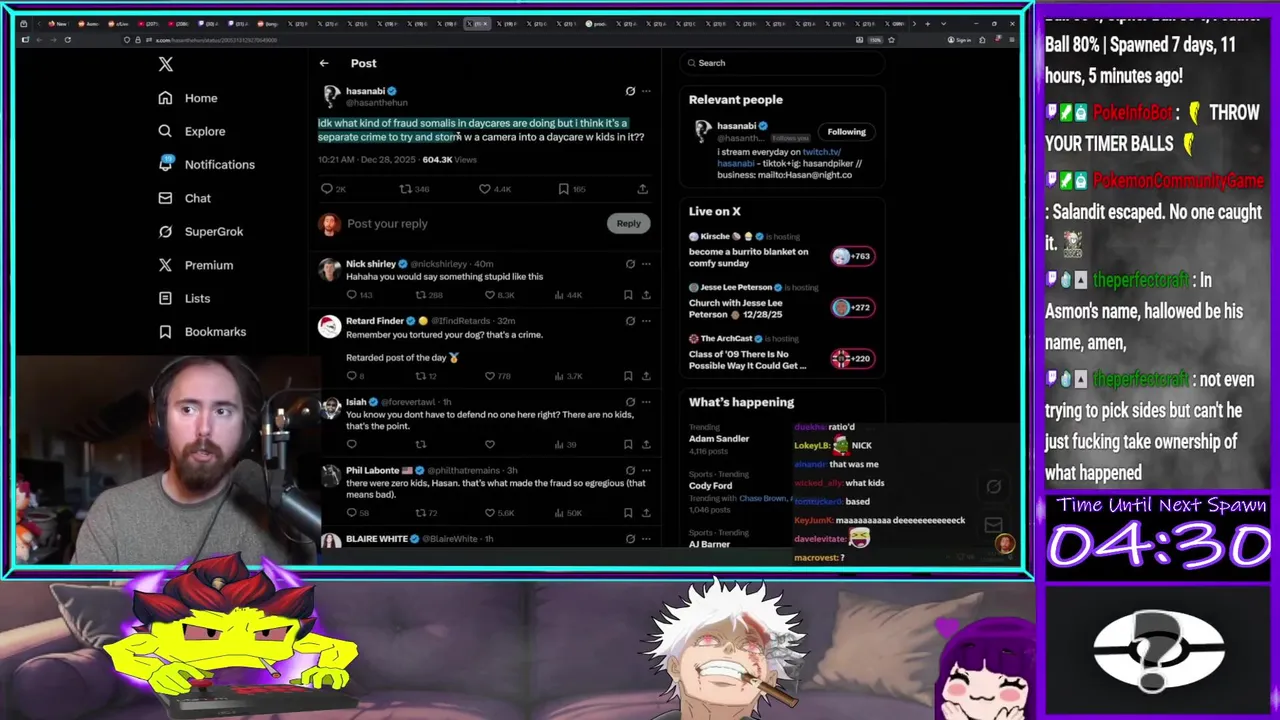Reply to Isiah's comment

351,444
